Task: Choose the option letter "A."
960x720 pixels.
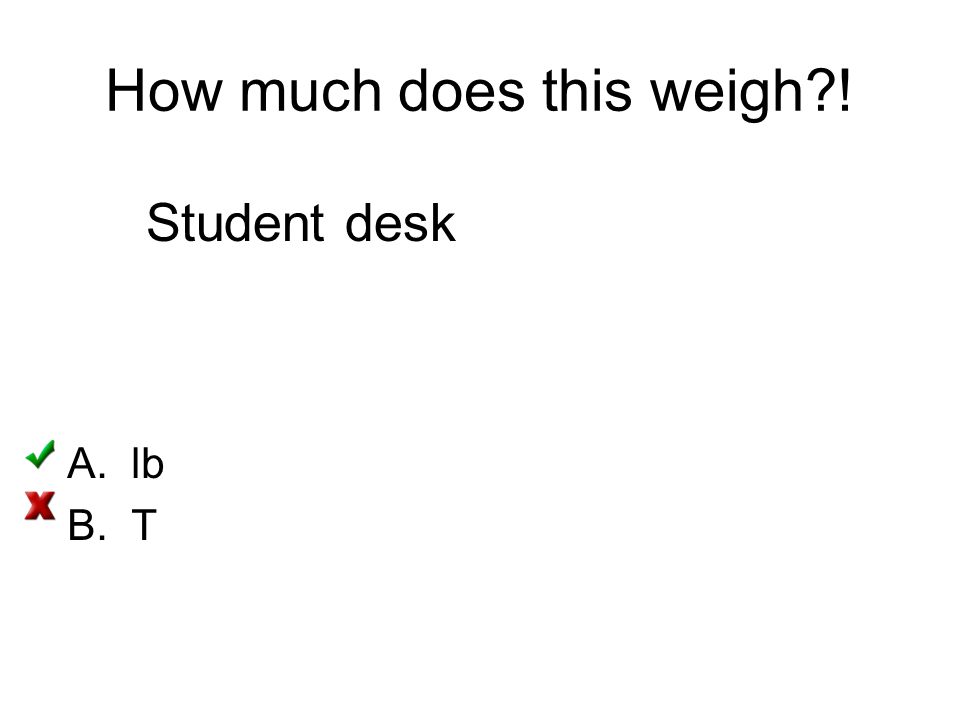Action: (x=86, y=463)
